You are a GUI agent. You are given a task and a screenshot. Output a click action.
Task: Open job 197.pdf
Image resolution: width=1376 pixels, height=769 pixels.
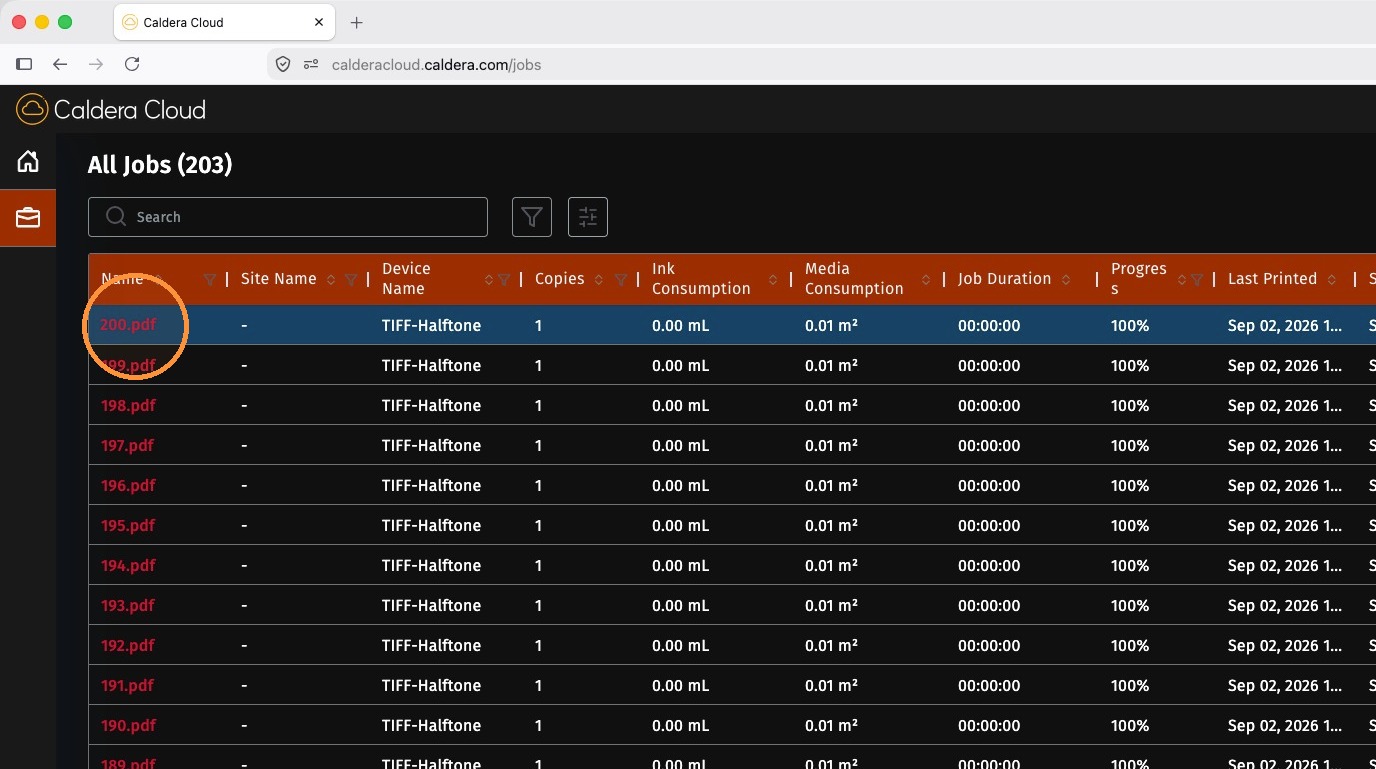[127, 445]
